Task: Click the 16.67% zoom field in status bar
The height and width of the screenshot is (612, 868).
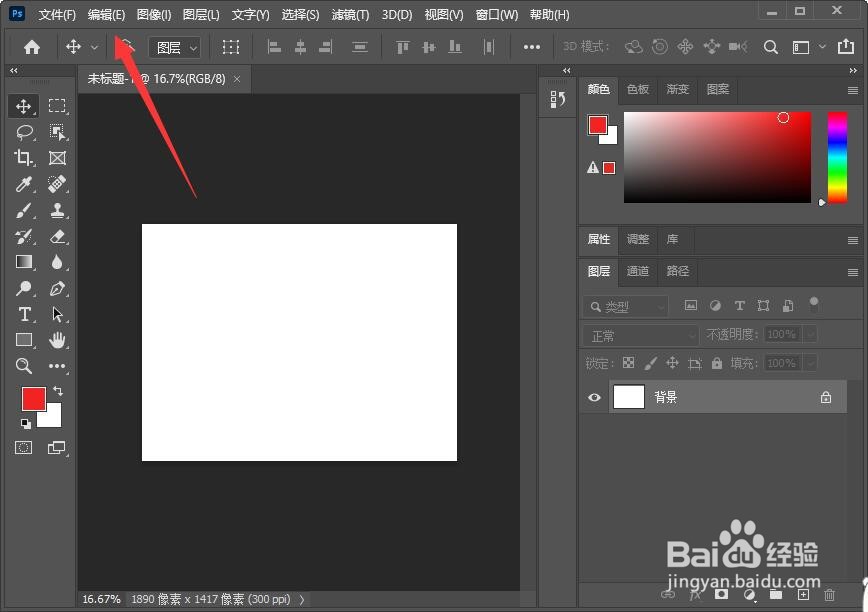Action: 101,599
